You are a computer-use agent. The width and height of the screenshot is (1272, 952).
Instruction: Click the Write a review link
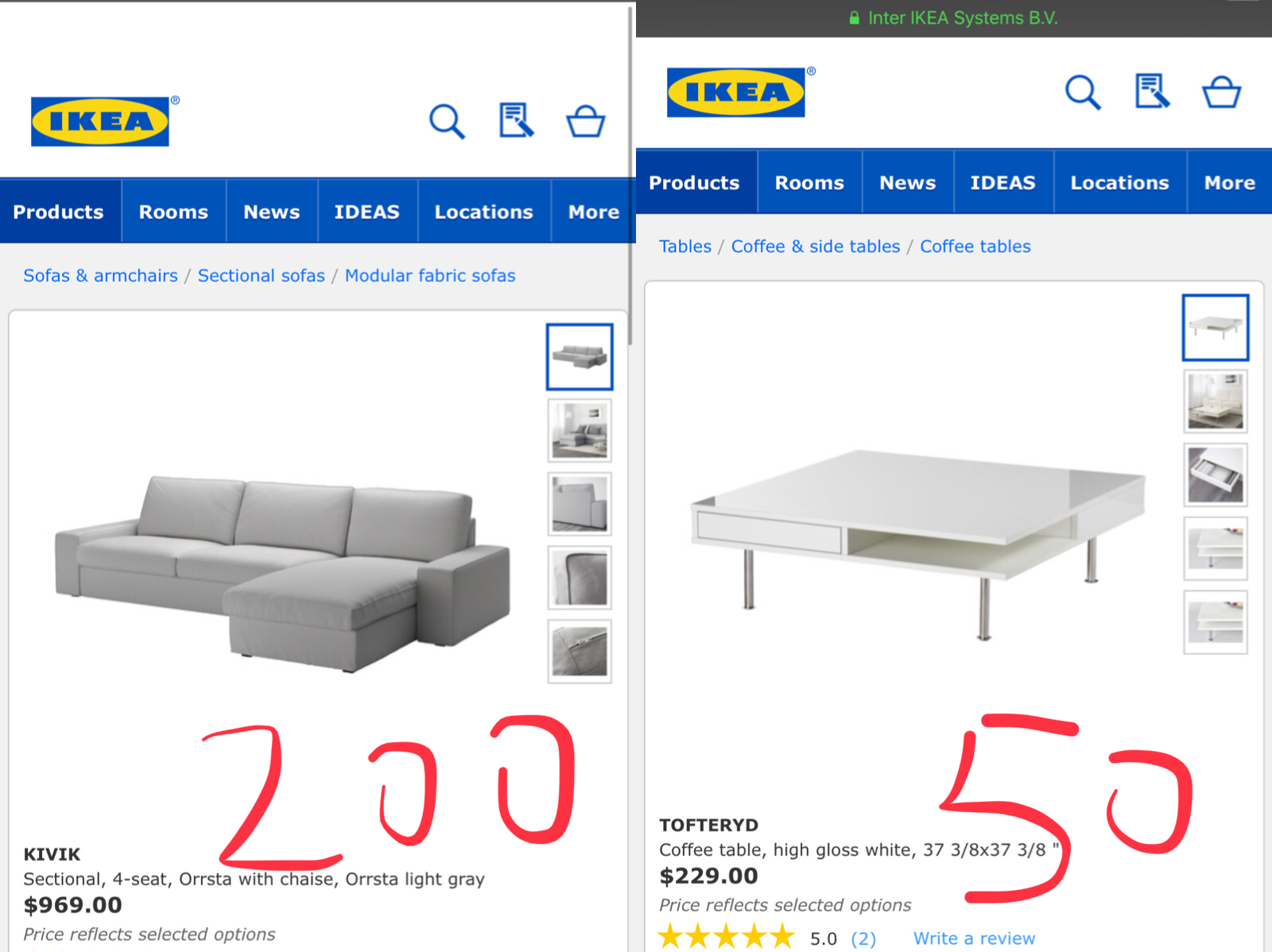[974, 938]
